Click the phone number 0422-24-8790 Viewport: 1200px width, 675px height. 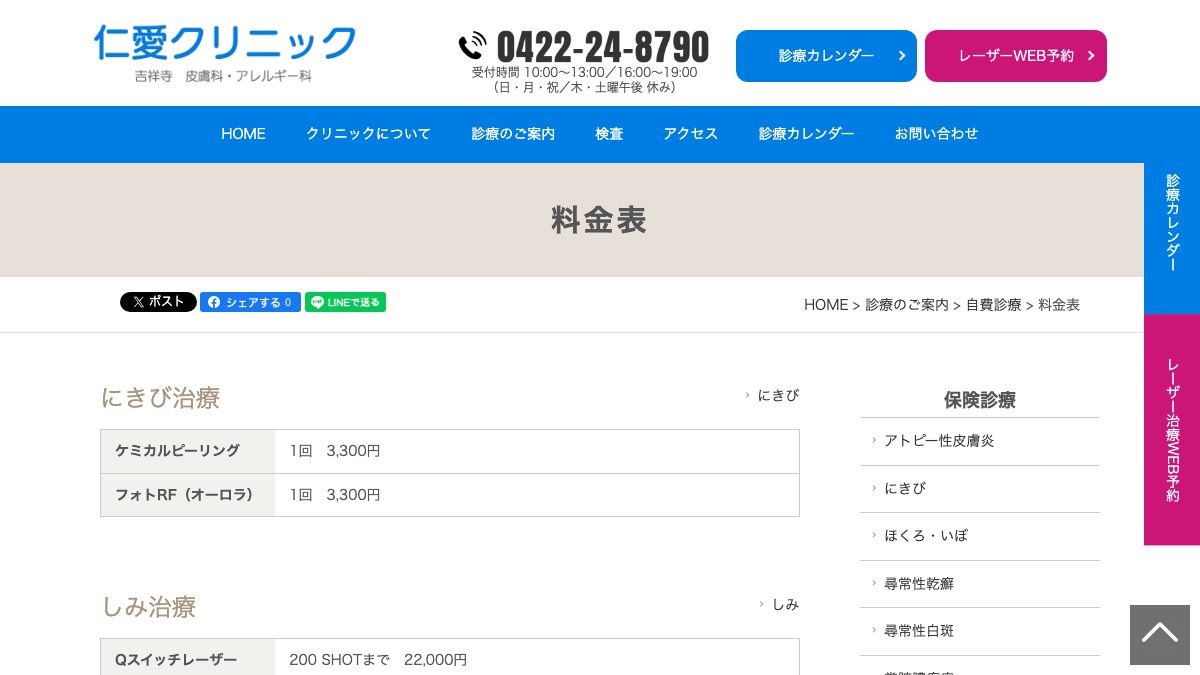tap(603, 47)
